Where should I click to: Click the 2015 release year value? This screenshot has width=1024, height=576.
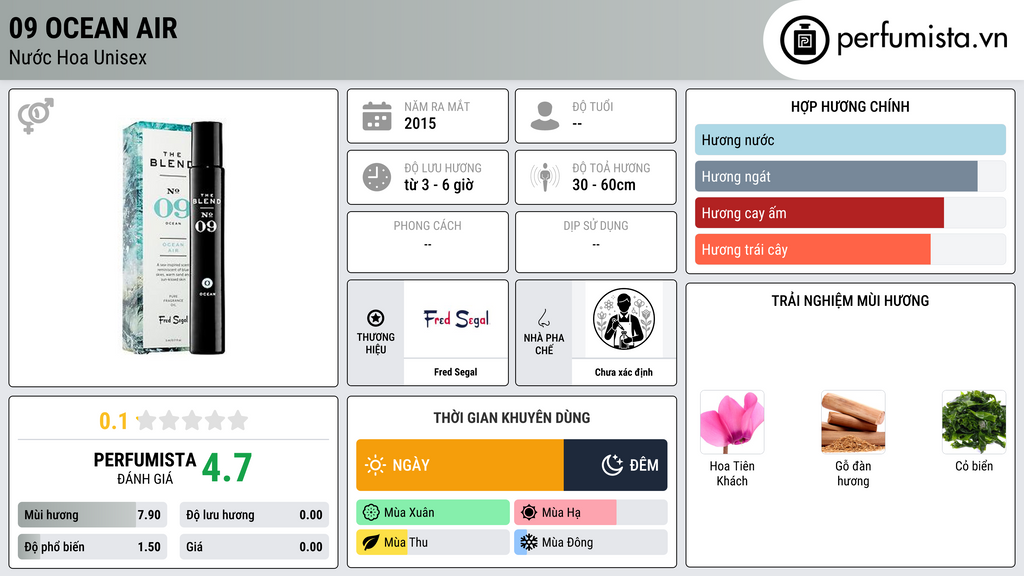(x=420, y=123)
